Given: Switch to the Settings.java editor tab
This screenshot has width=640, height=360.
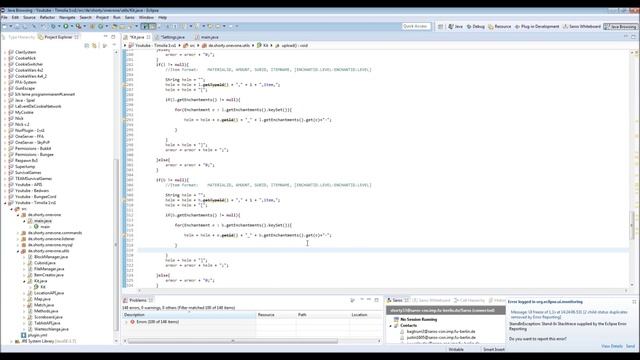Looking at the screenshot, I should point(172,37).
